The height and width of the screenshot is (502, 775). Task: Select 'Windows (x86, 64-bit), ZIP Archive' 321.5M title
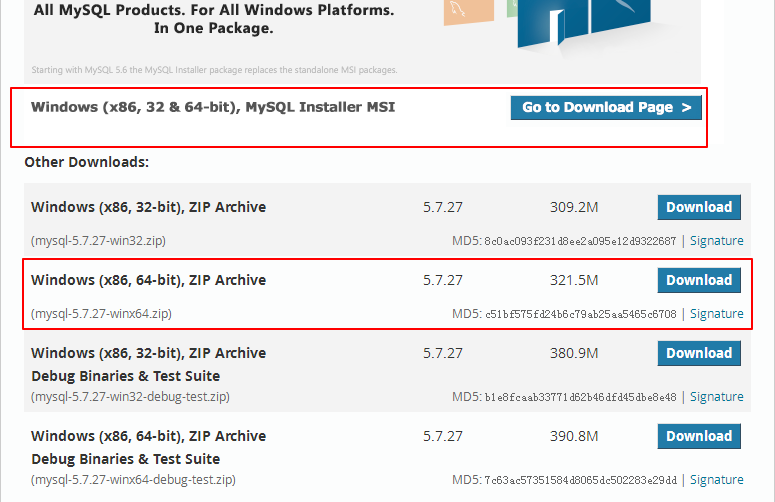[148, 280]
